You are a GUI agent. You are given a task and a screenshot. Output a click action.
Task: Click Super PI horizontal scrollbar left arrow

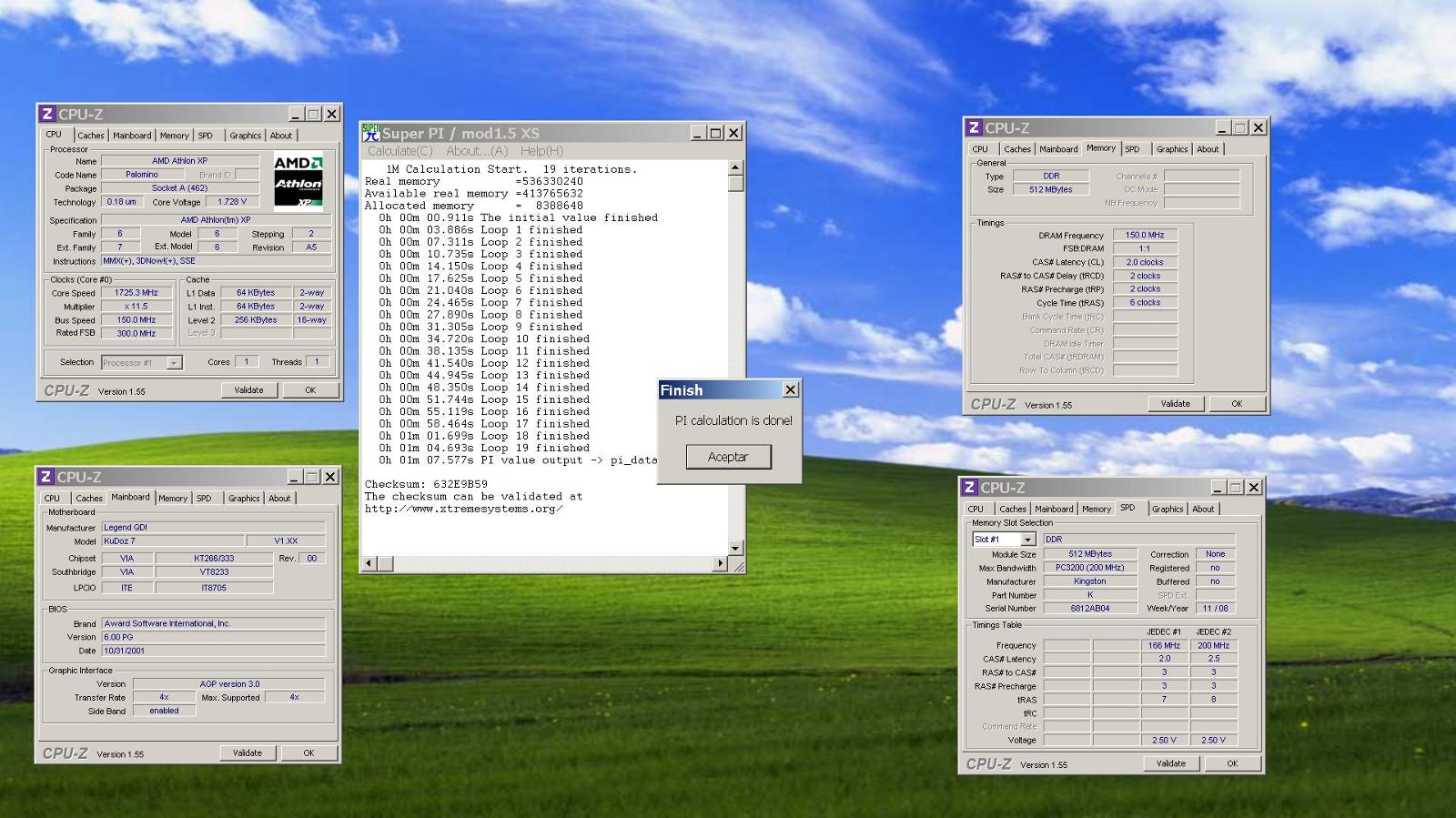click(369, 563)
